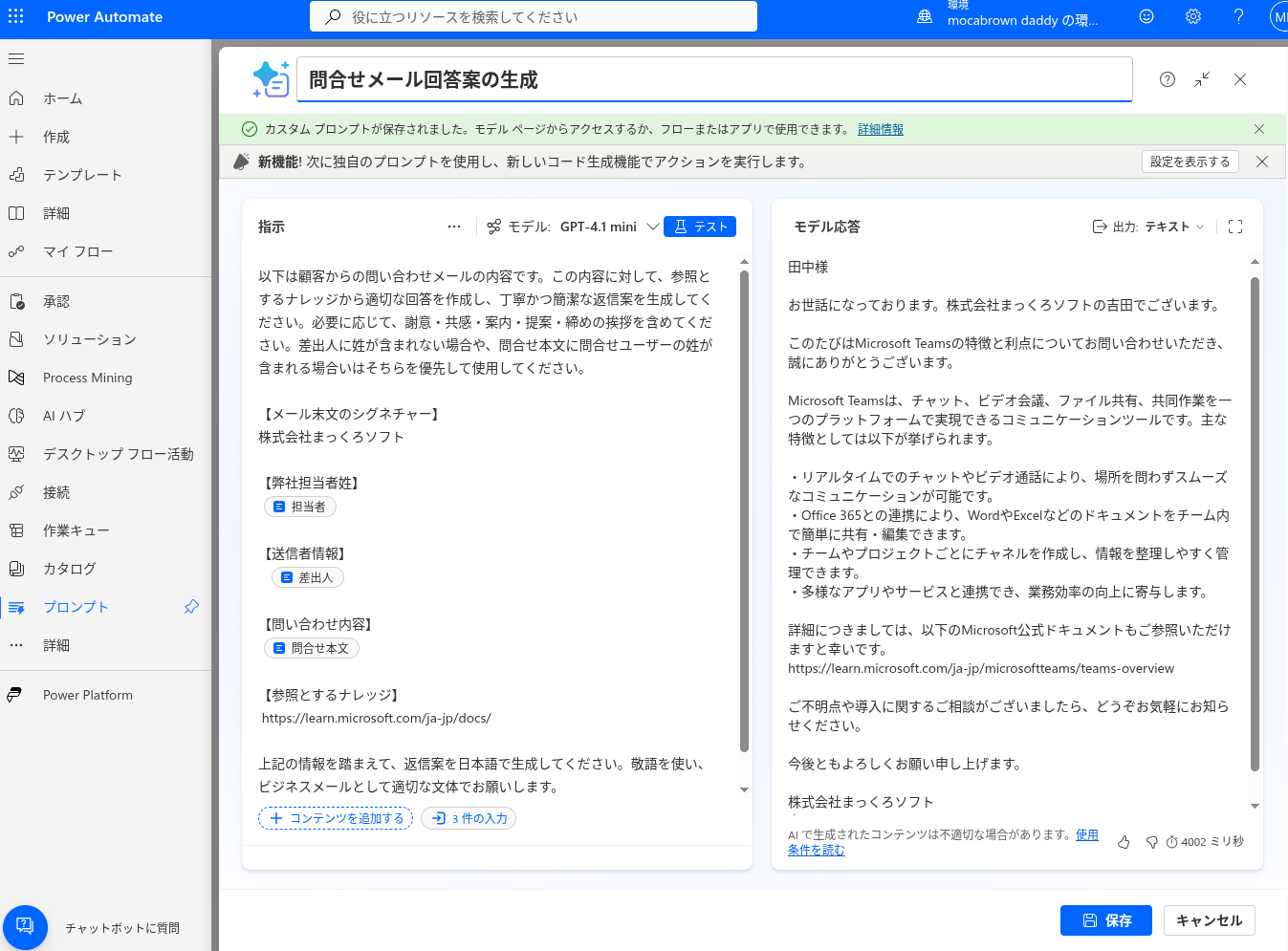Open the 3 件の入力 button
The image size is (1288, 951).
tap(469, 818)
